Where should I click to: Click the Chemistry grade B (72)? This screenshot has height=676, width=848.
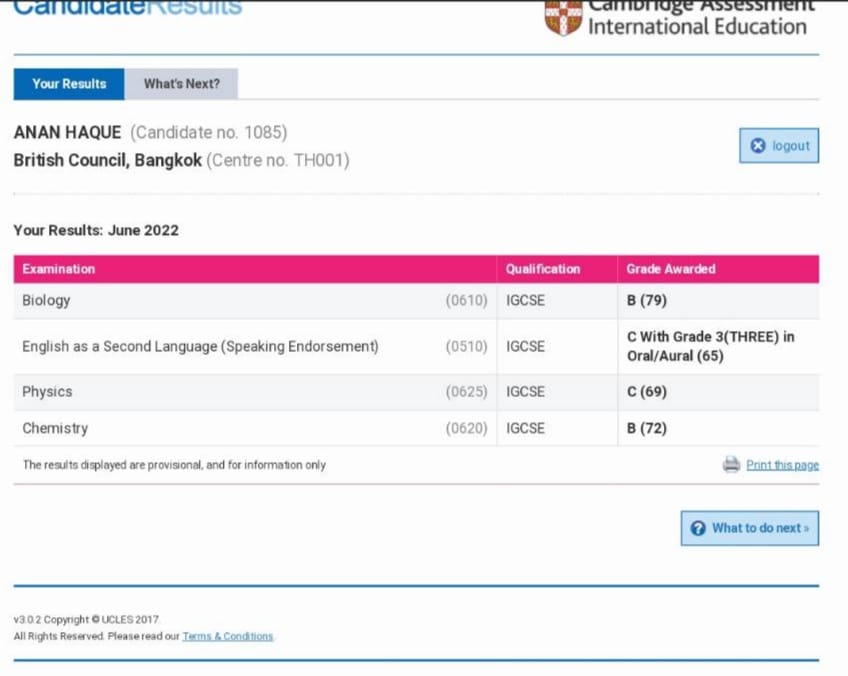coord(647,428)
